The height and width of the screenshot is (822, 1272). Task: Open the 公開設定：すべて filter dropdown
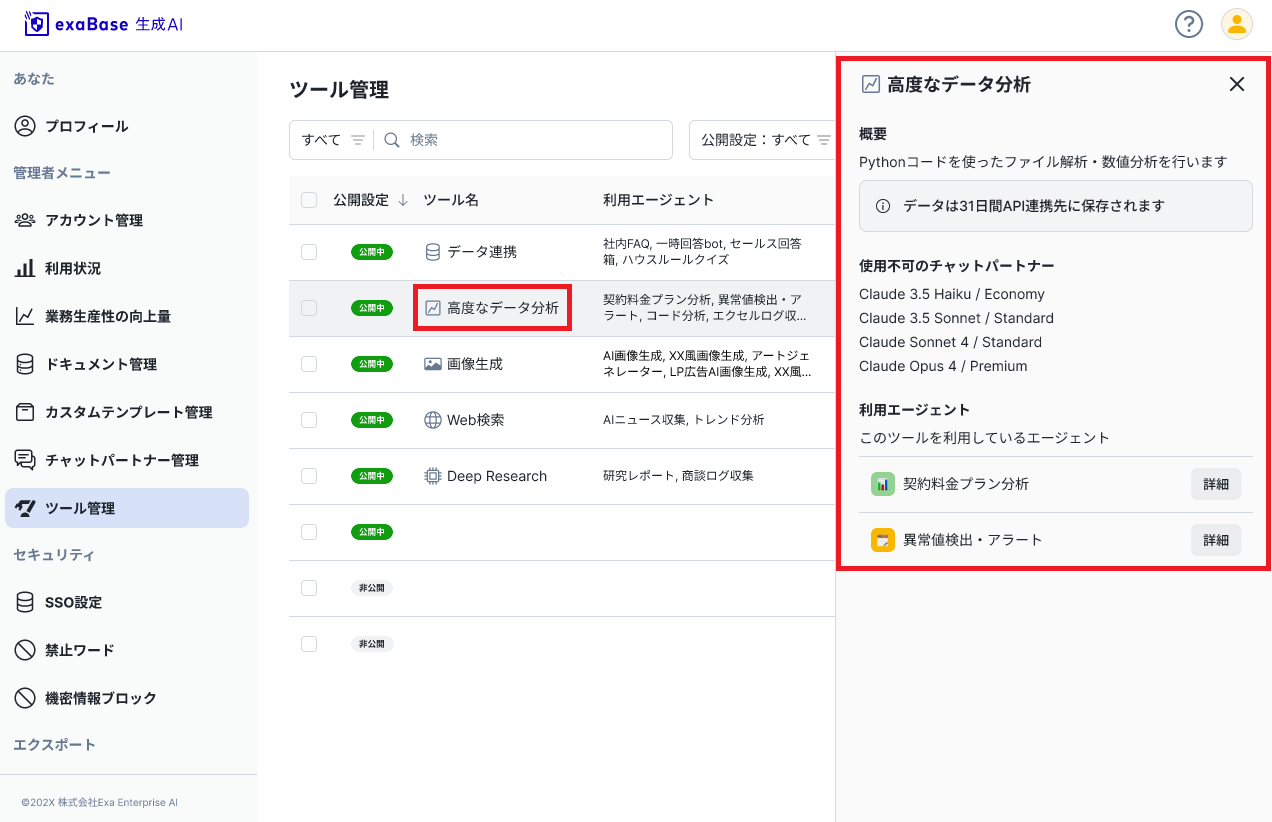765,140
